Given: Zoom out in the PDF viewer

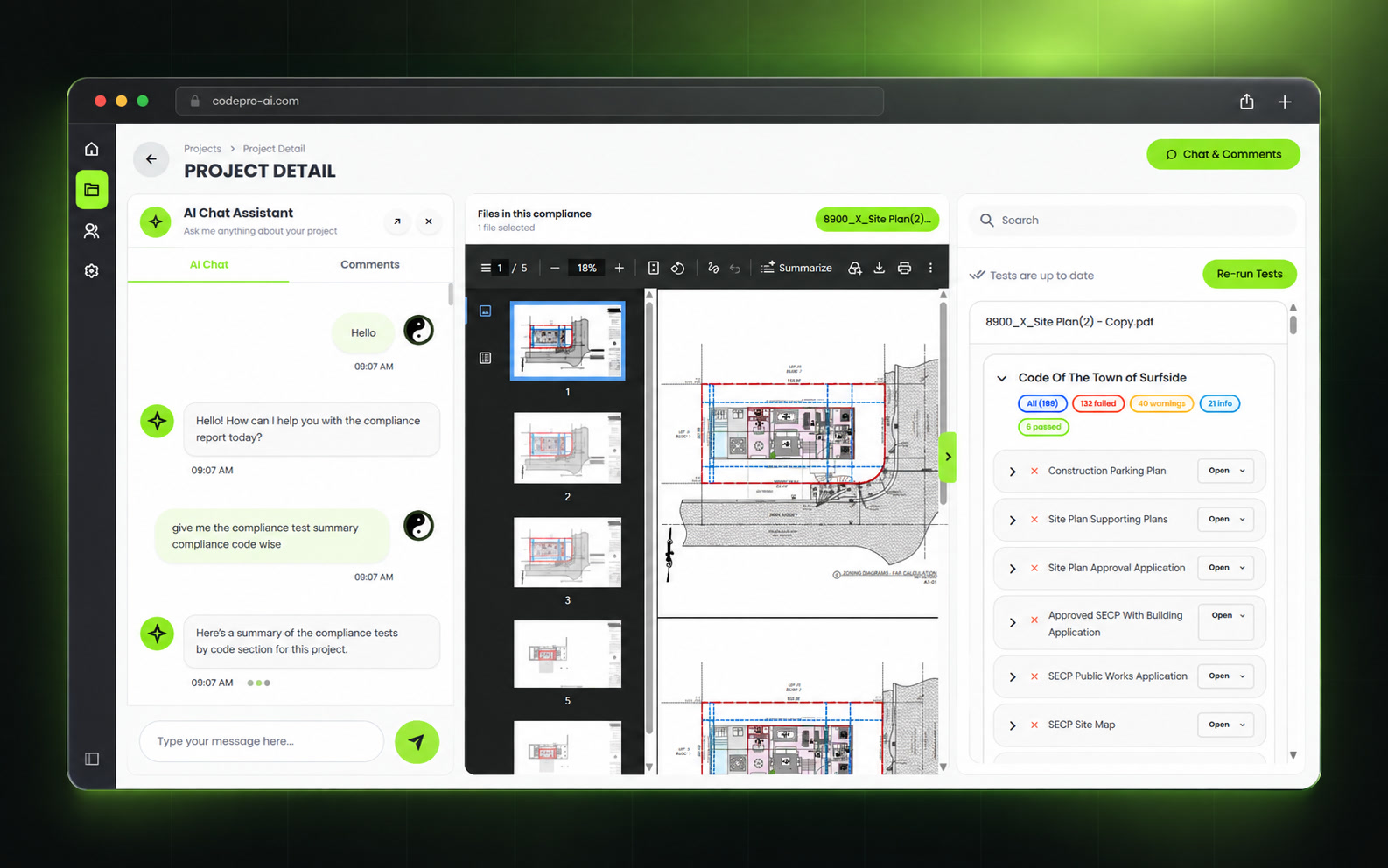Looking at the screenshot, I should pos(555,269).
